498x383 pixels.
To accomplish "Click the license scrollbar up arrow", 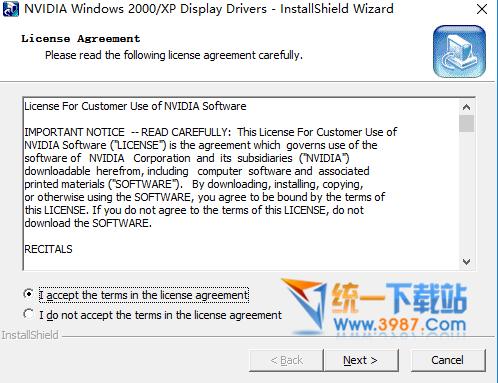I will (466, 107).
